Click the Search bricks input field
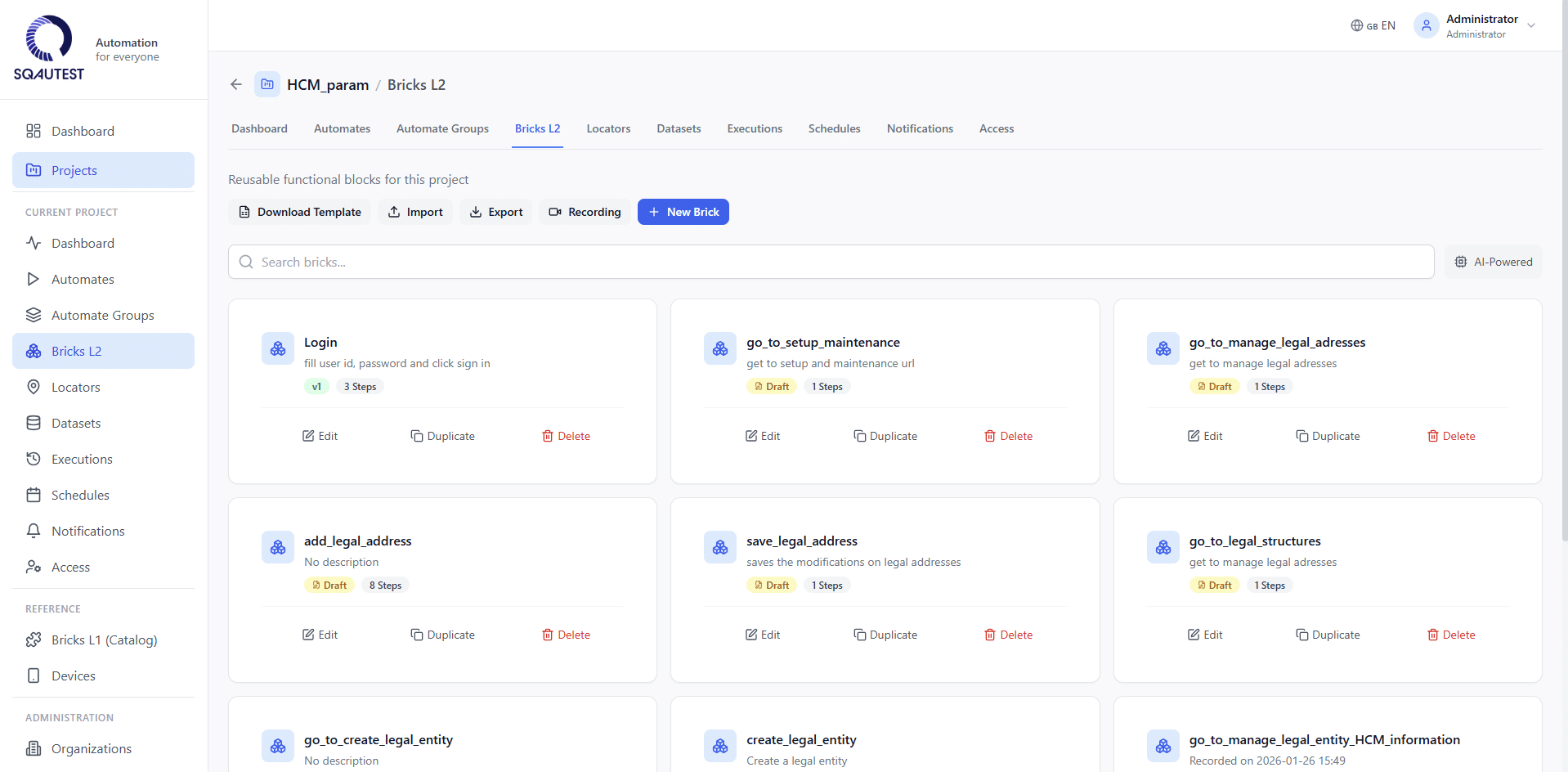Screen dimensions: 1568x772 (x=831, y=262)
